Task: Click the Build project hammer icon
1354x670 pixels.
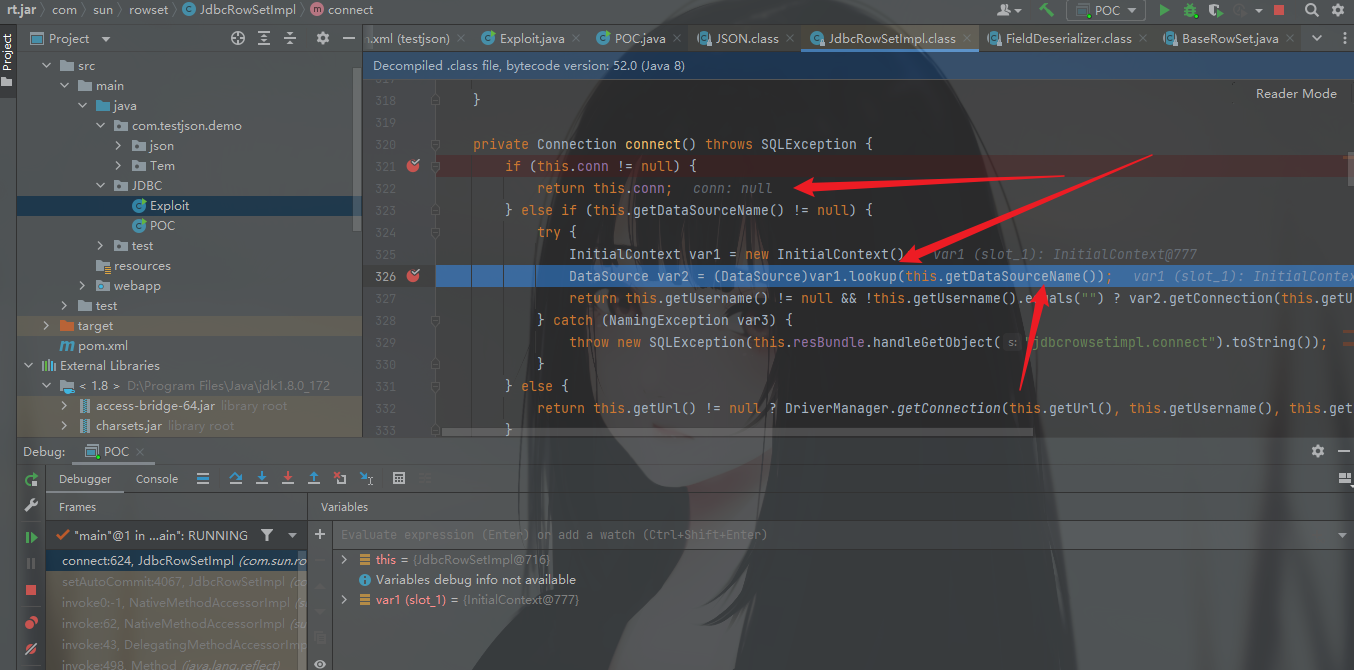Action: pyautogui.click(x=1046, y=10)
